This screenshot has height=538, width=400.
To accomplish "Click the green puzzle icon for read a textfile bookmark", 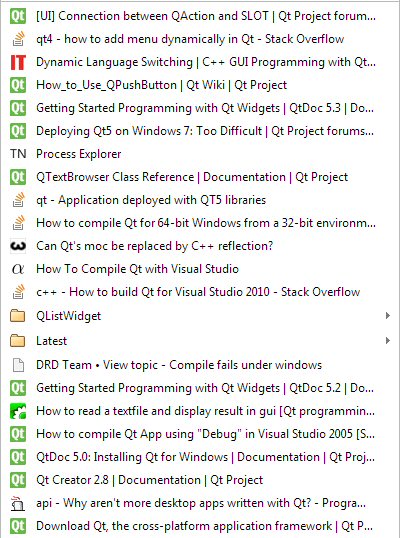I will 18,411.
